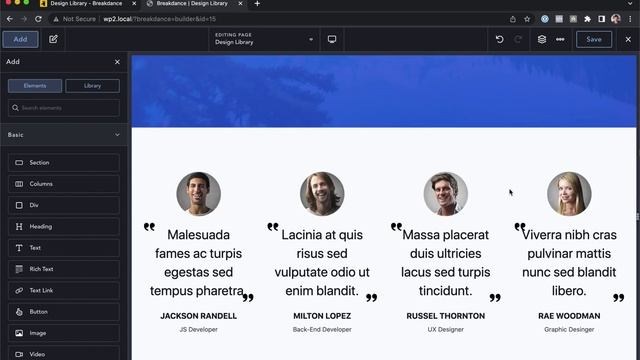Exit the builder with top-right X
This screenshot has height=360, width=640.
pyautogui.click(x=628, y=40)
